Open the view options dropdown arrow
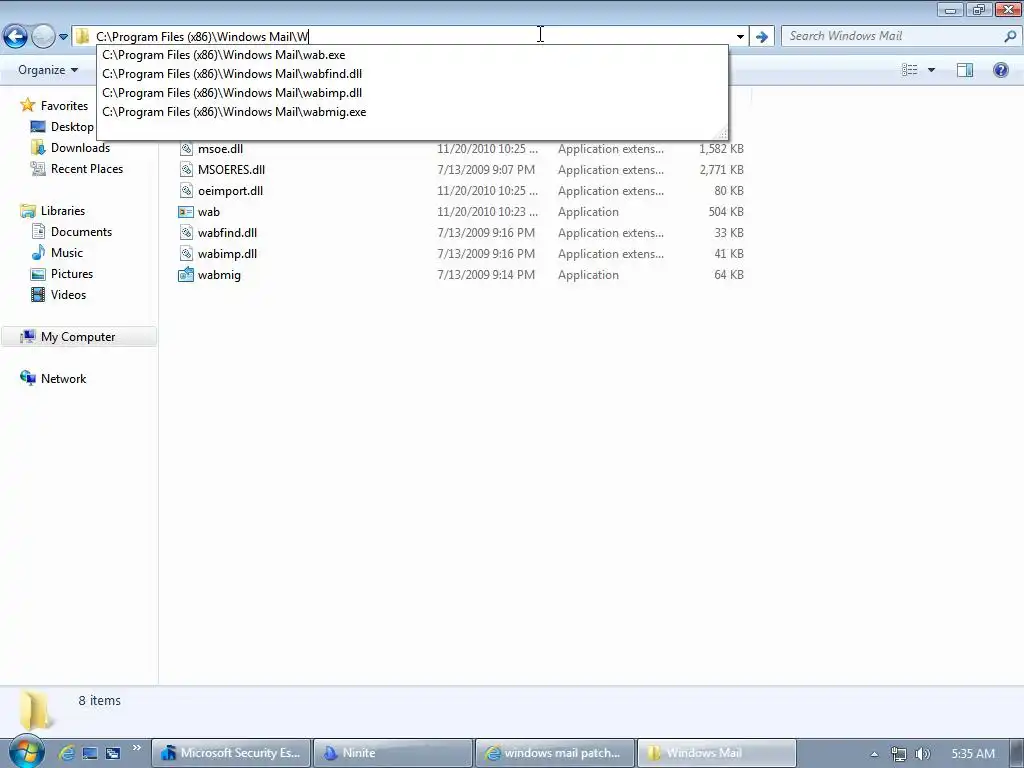 tap(931, 70)
